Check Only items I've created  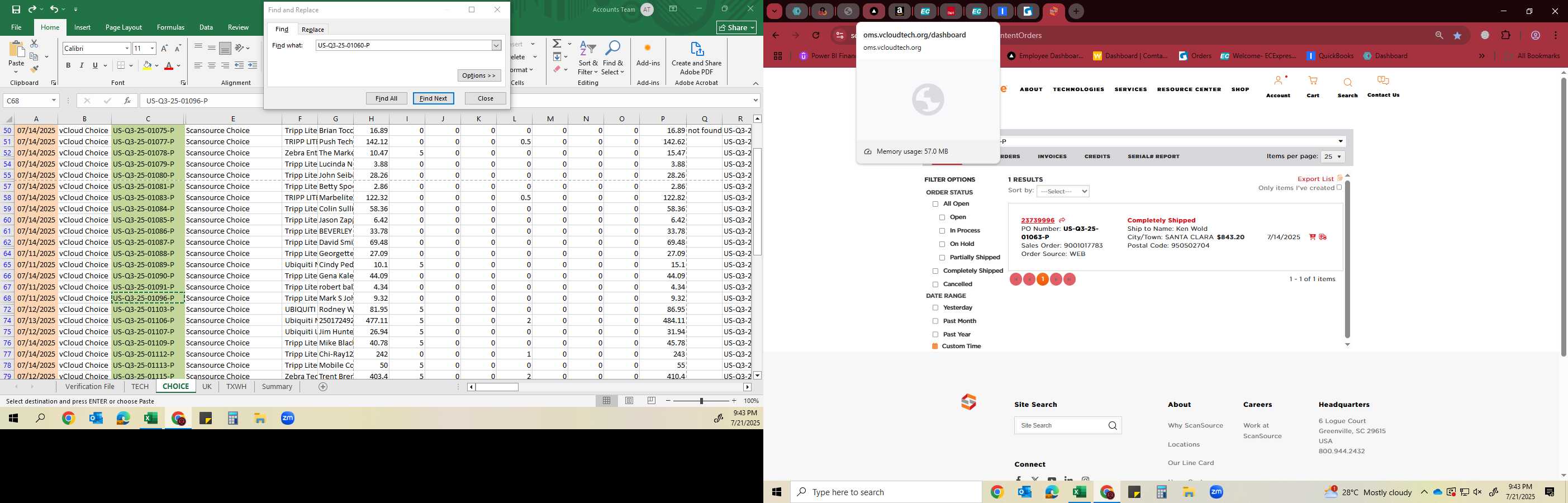pos(1339,188)
